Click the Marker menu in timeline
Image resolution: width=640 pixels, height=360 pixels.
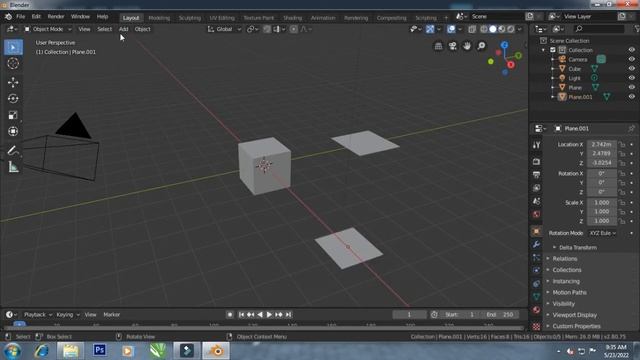click(111, 314)
